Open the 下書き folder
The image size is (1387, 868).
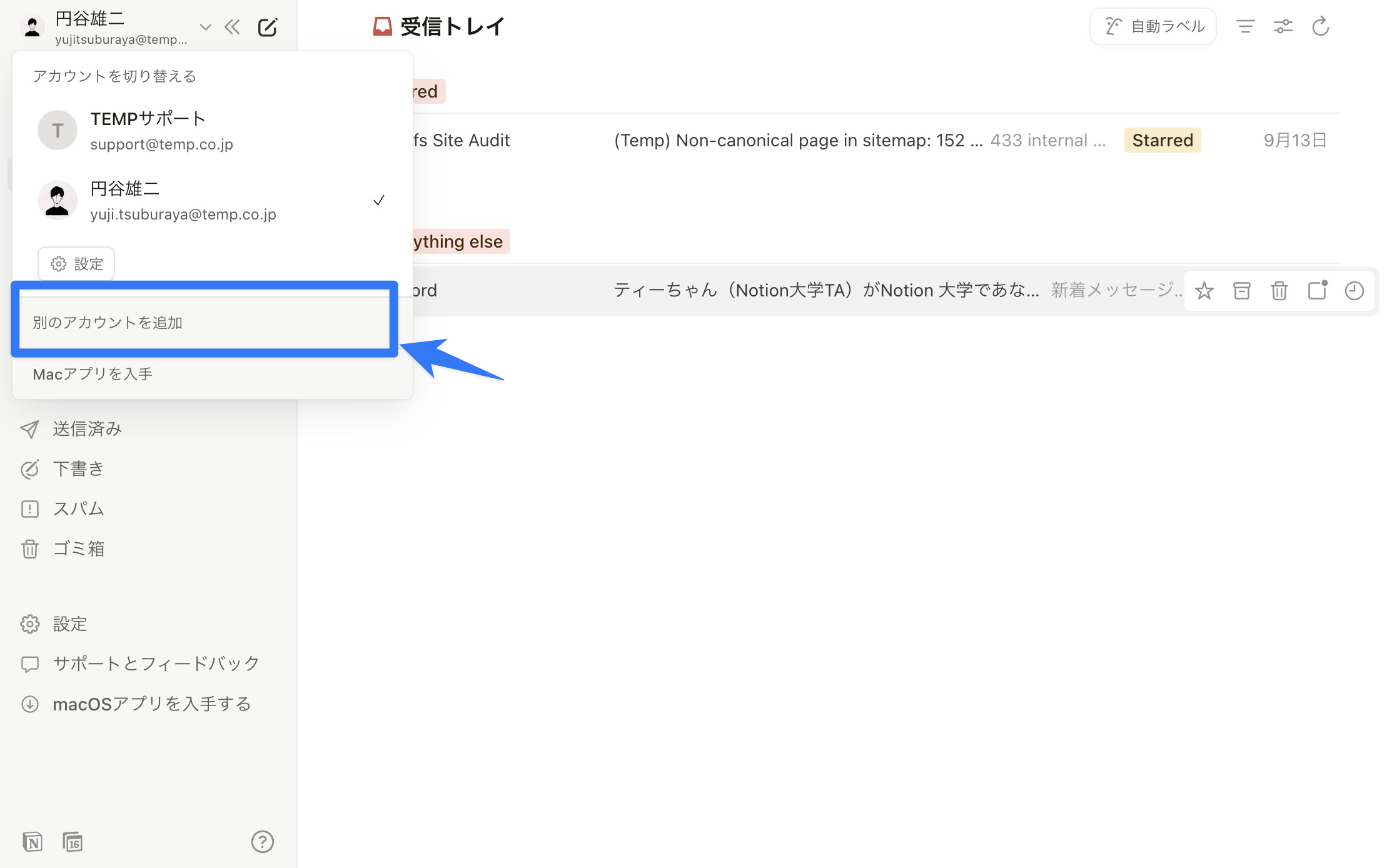pyautogui.click(x=78, y=469)
